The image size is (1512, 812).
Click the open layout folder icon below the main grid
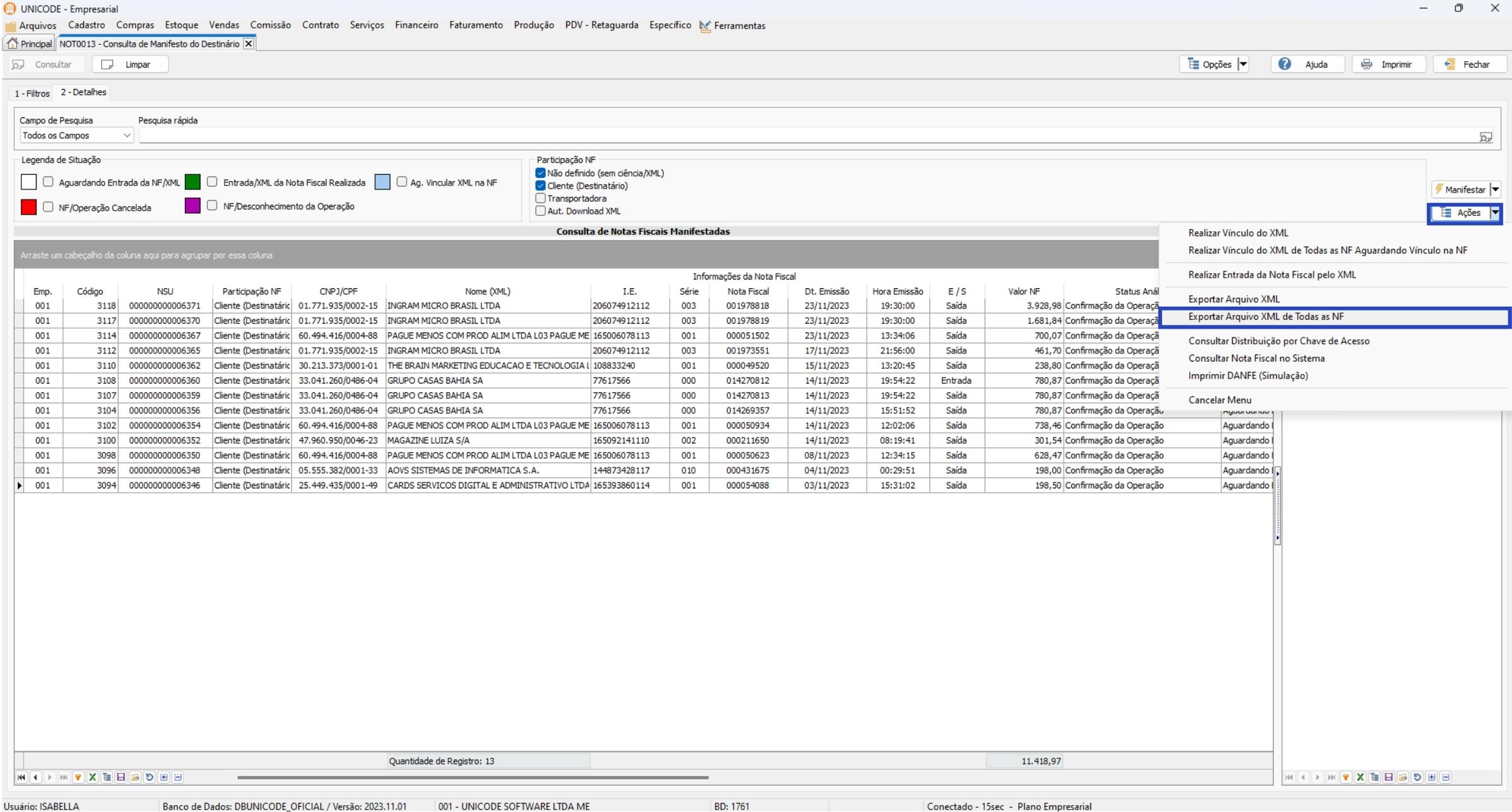click(x=135, y=777)
